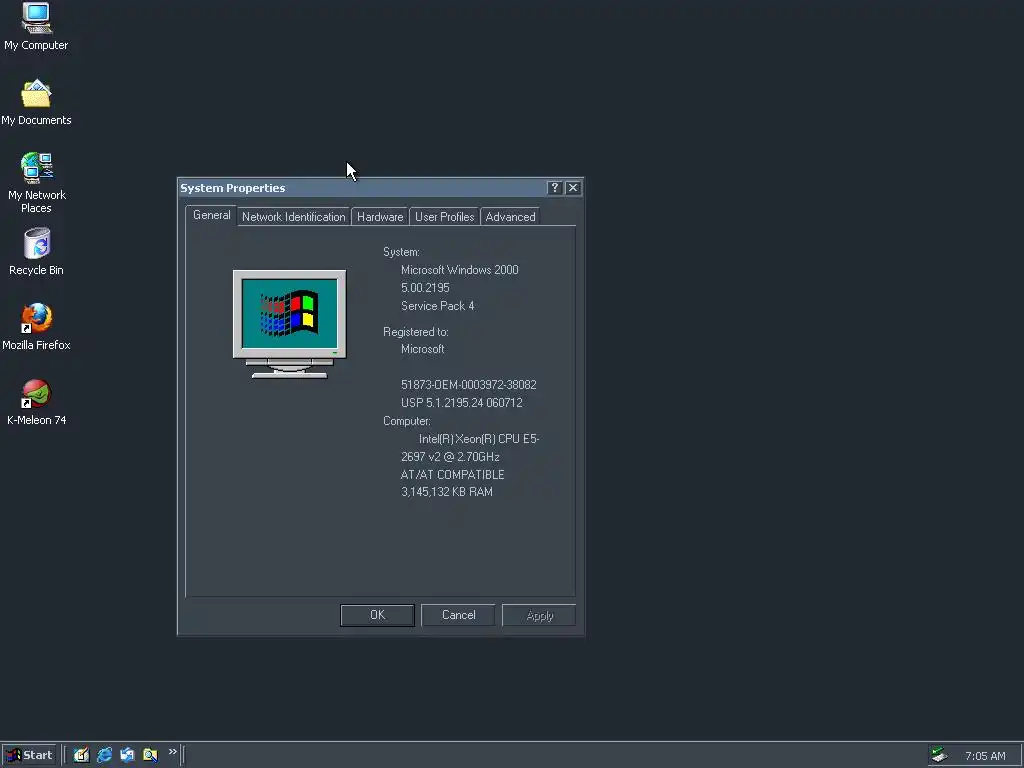The image size is (1024, 768).
Task: Click OK in System Properties
Action: (x=377, y=615)
